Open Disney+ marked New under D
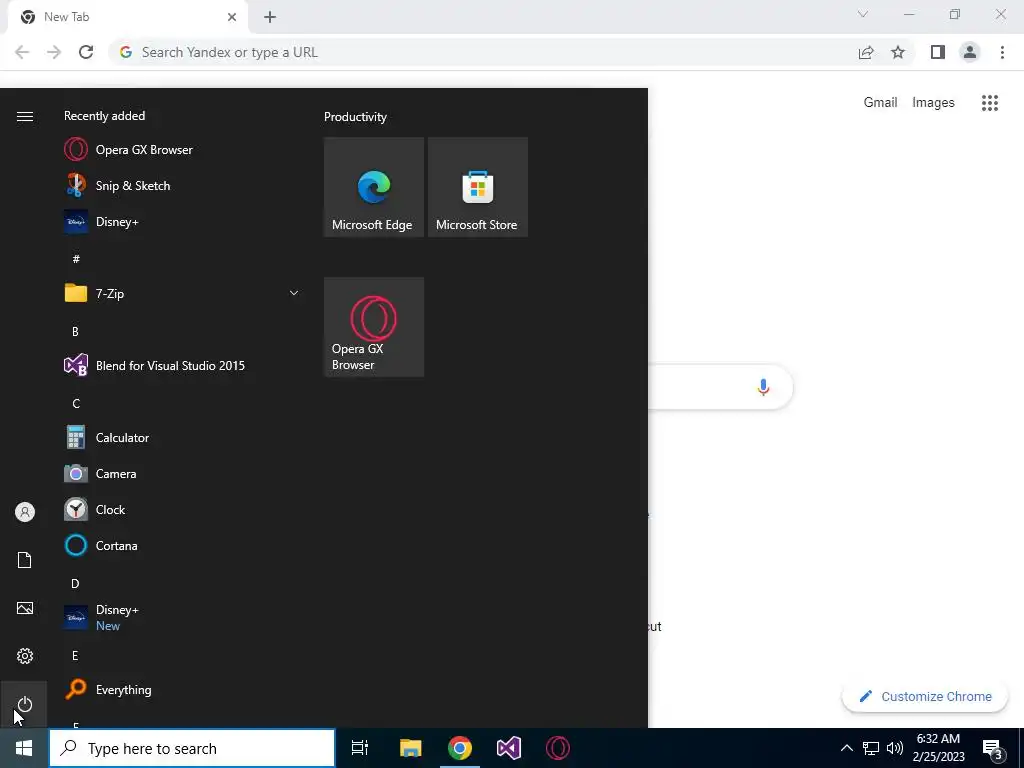 tap(180, 617)
